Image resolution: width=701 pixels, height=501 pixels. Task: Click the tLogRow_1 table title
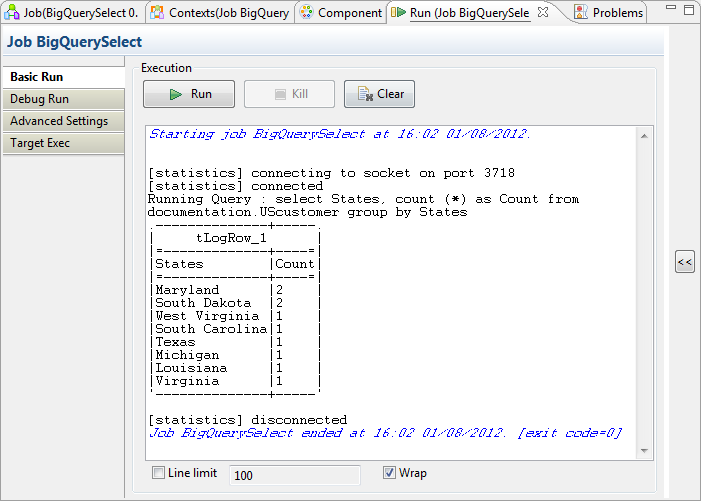pos(231,238)
